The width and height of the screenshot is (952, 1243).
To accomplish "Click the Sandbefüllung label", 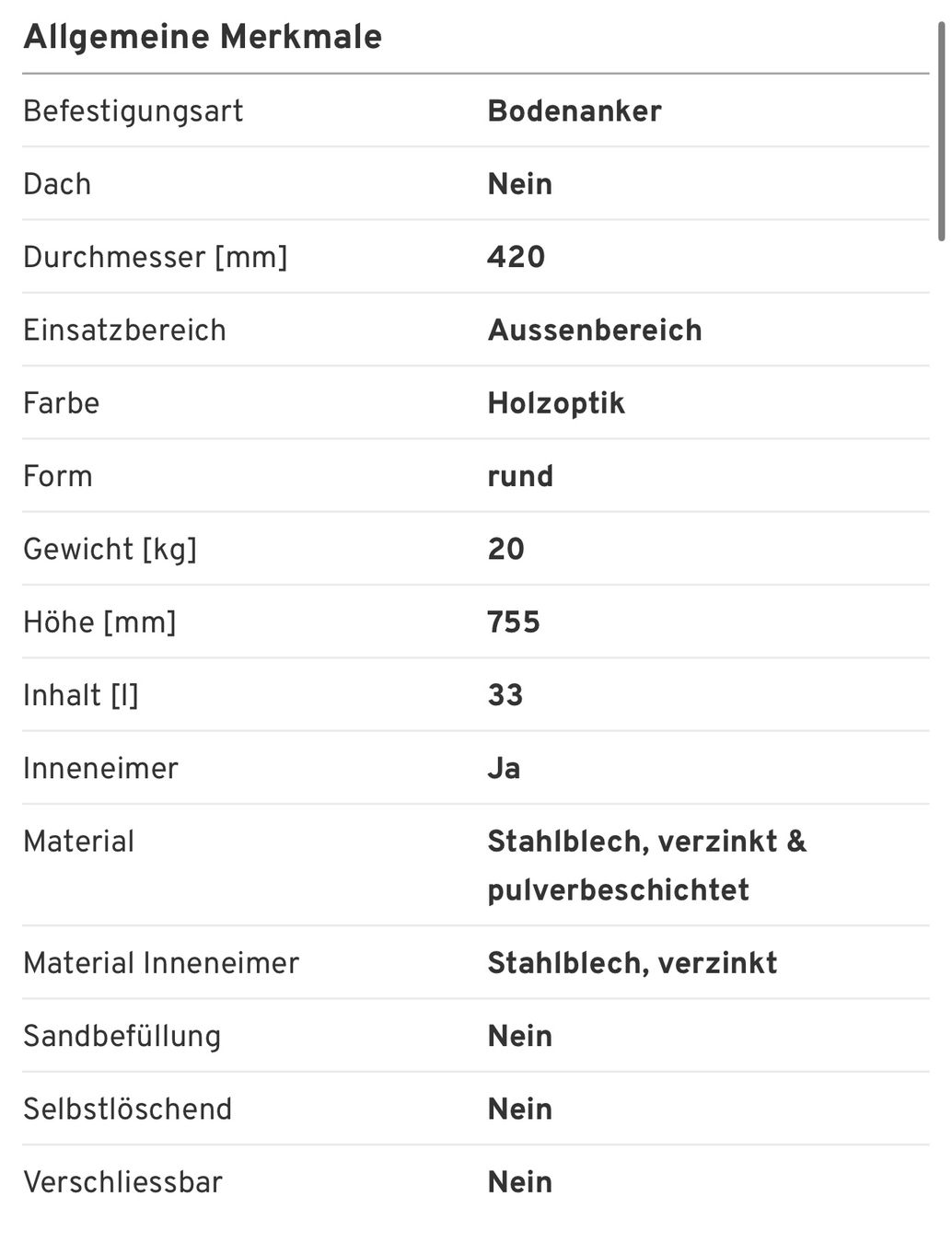I will pyautogui.click(x=122, y=1036).
